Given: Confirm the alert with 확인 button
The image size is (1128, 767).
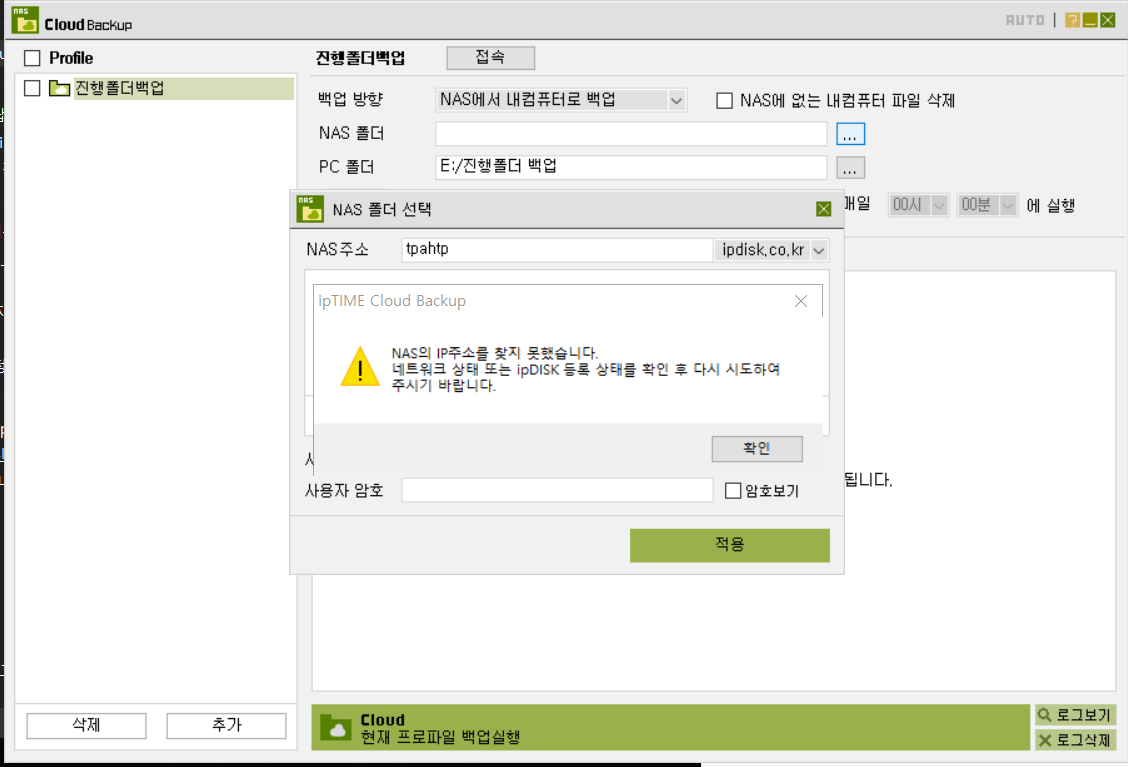Looking at the screenshot, I should pos(757,449).
